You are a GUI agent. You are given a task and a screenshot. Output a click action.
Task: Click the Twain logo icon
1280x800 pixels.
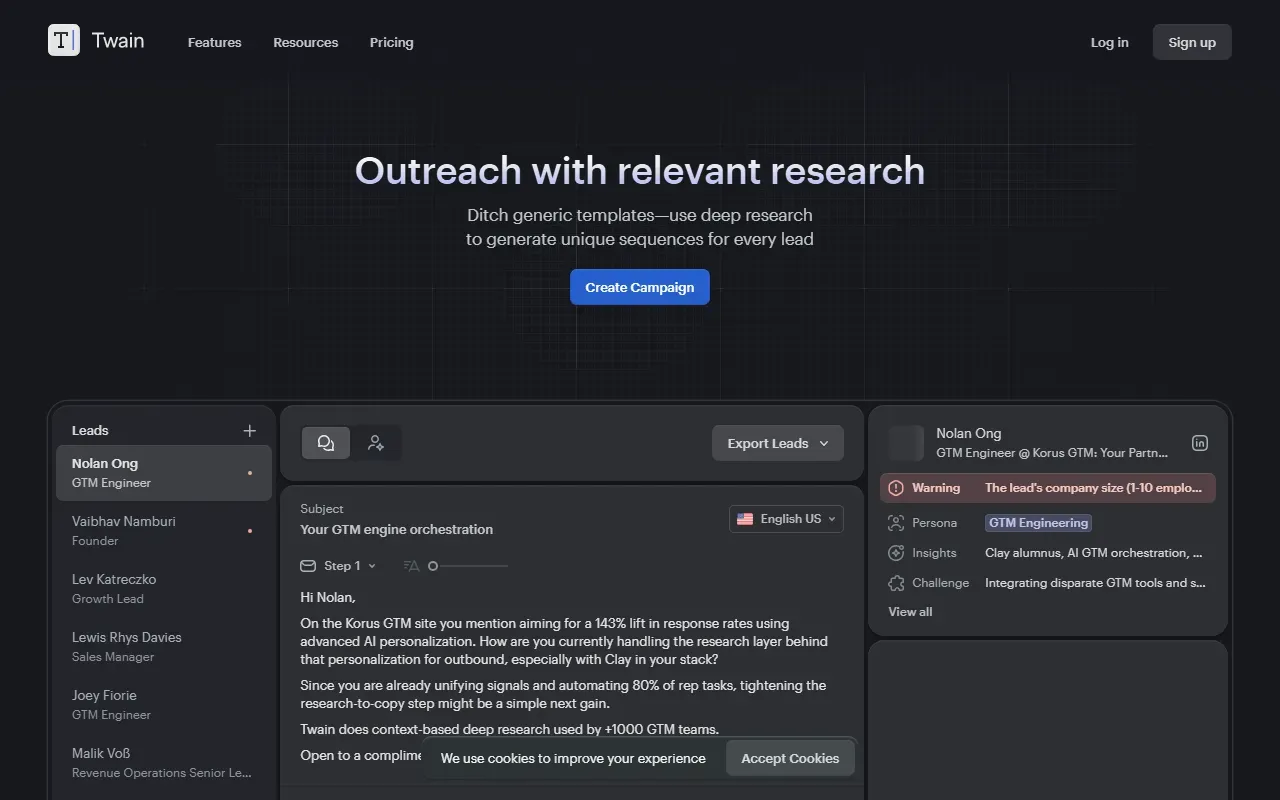[64, 40]
